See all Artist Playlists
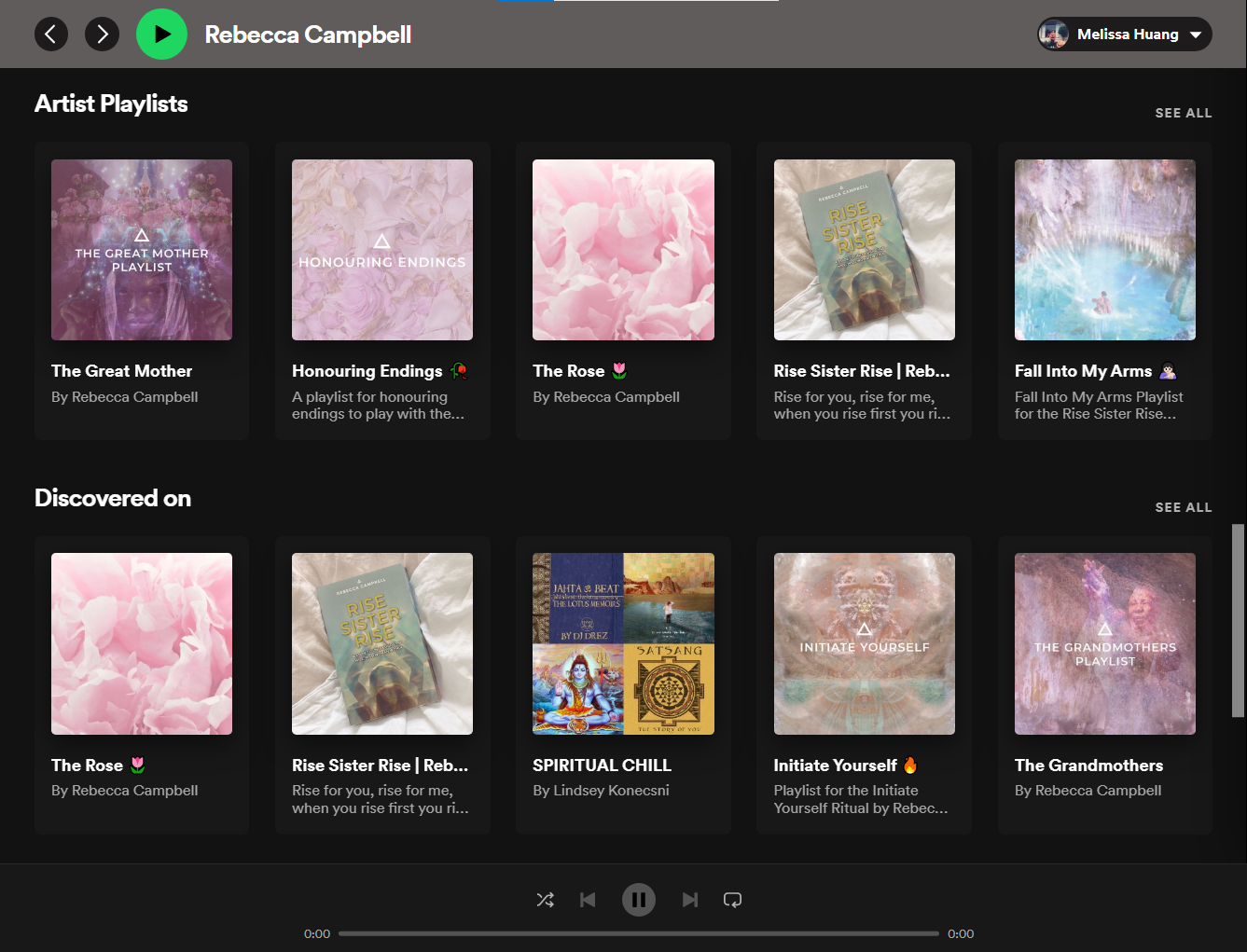1247x952 pixels. click(1183, 113)
